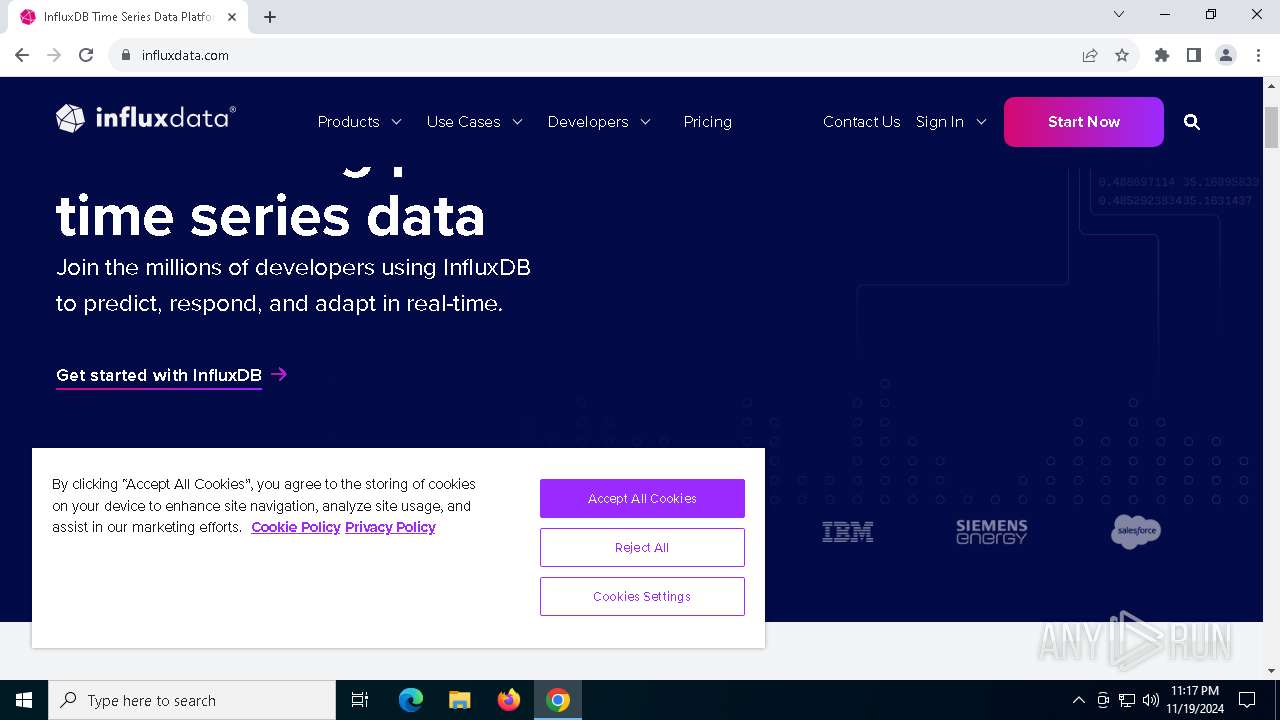Click the Chrome taskbar icon
The width and height of the screenshot is (1280, 720).
[558, 700]
